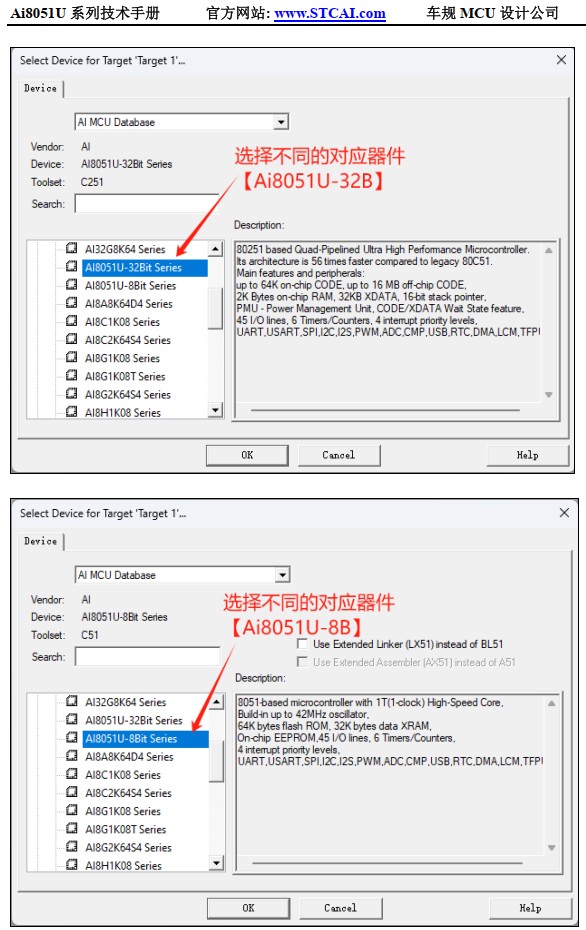Click chip icon of AI8H1K08 Series, lower dialog
The width and height of the screenshot is (586, 930).
pos(72,865)
